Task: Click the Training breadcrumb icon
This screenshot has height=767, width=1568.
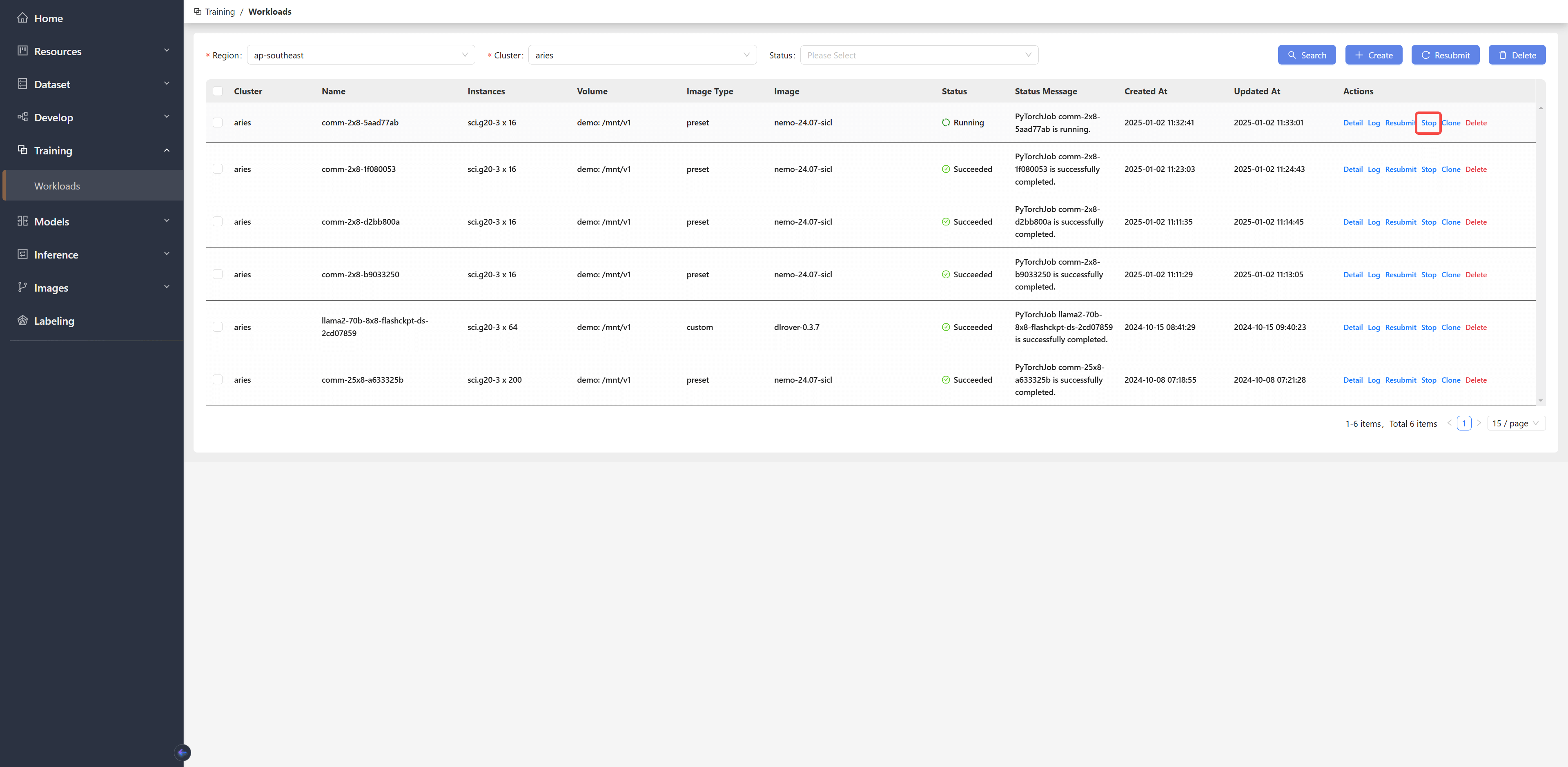Action: tap(198, 11)
